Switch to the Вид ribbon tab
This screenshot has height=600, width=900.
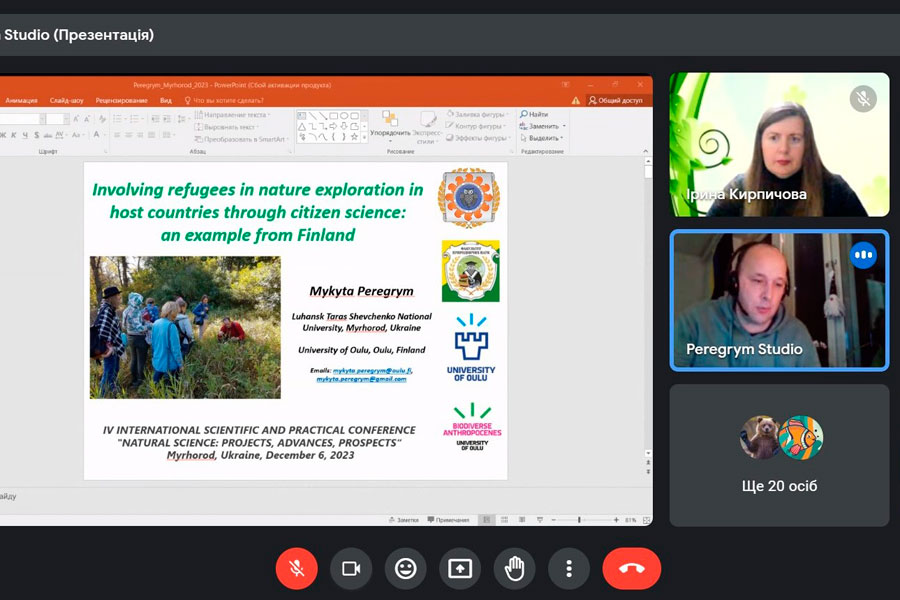click(x=166, y=100)
